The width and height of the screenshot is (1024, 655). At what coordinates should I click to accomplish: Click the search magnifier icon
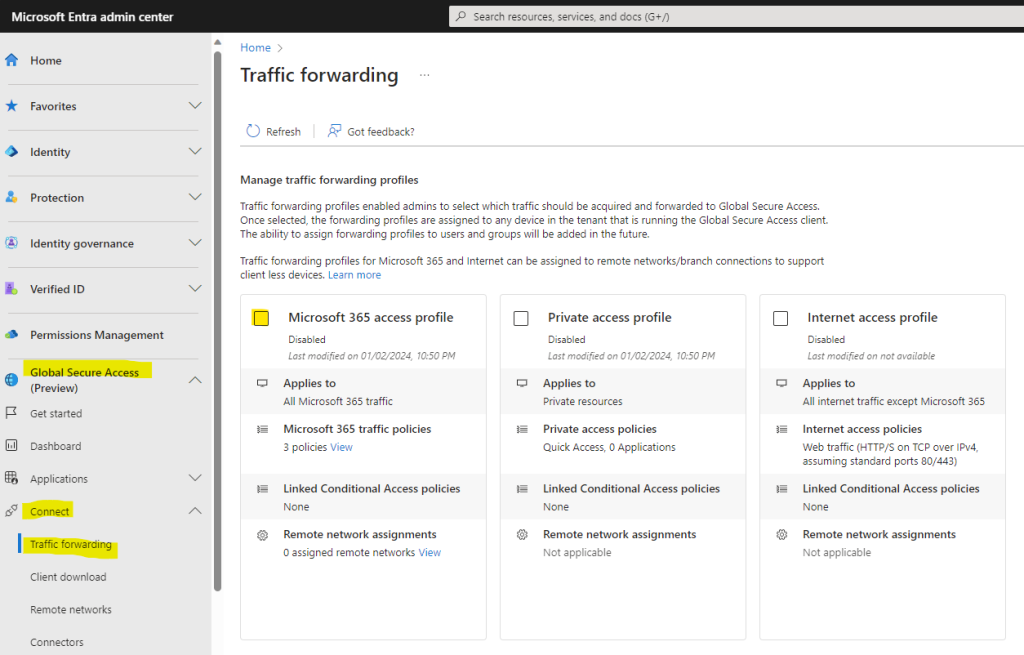[x=461, y=16]
